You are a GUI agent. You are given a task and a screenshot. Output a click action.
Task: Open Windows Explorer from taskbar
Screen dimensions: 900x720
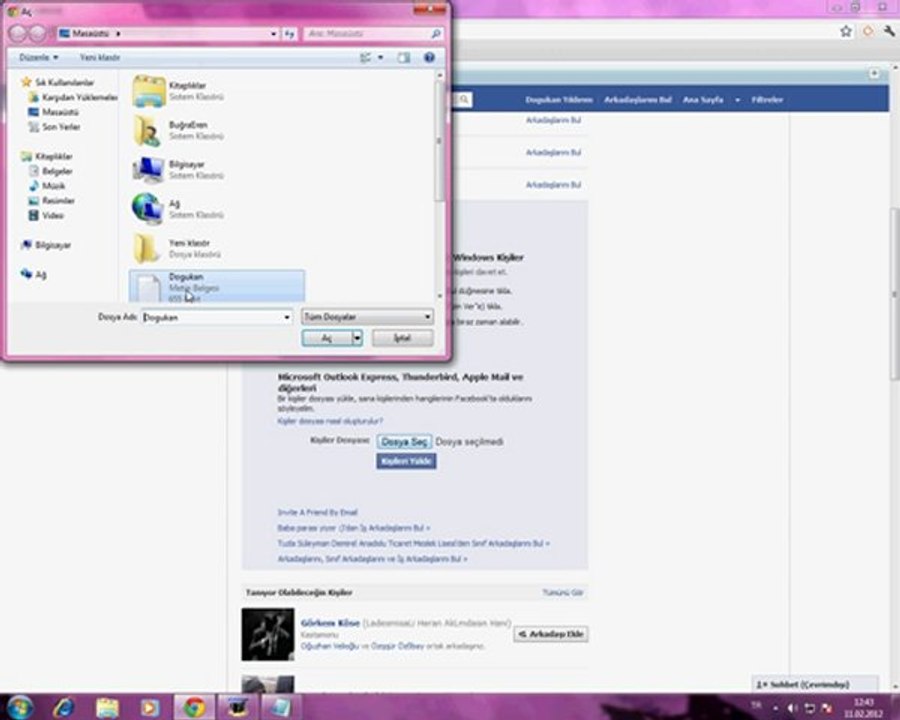coord(107,707)
